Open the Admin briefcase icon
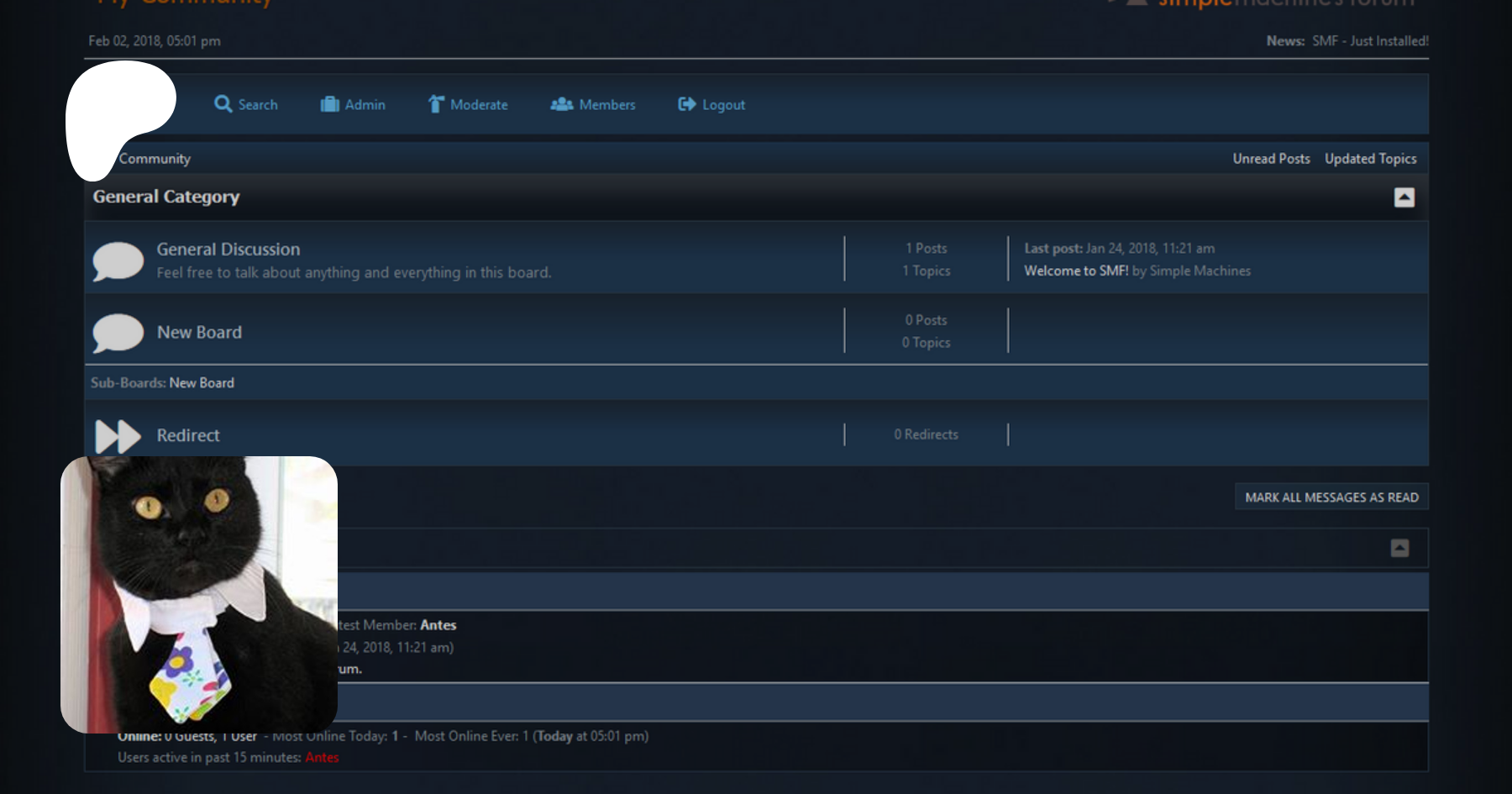Image resolution: width=1512 pixels, height=794 pixels. pyautogui.click(x=330, y=104)
